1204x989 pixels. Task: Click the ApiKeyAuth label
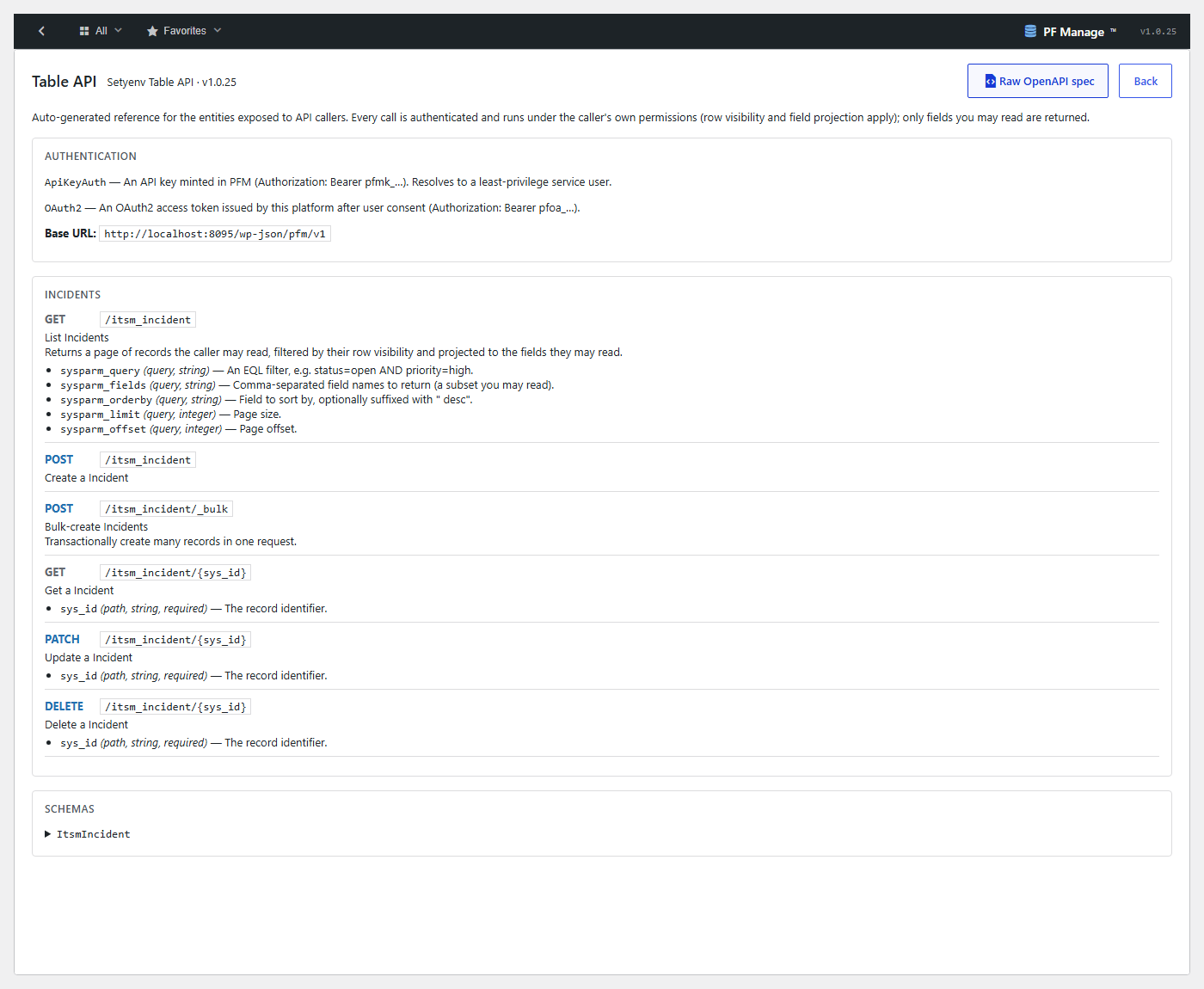click(76, 182)
